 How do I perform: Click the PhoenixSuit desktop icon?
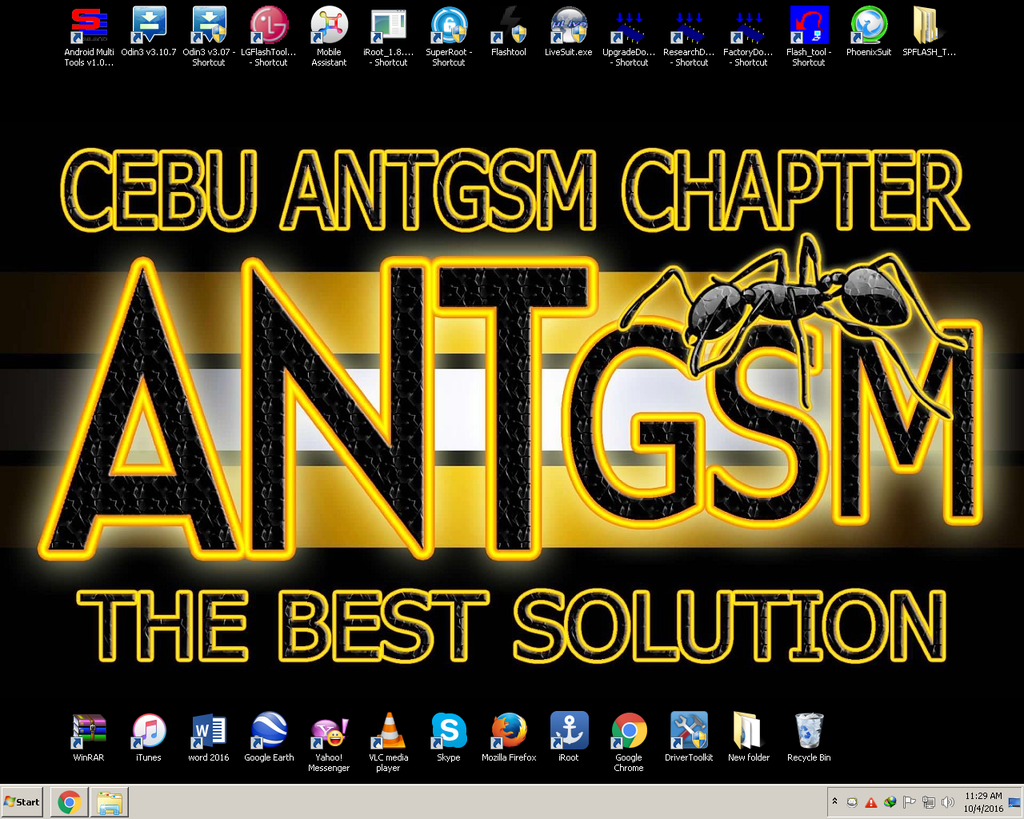[x=868, y=26]
